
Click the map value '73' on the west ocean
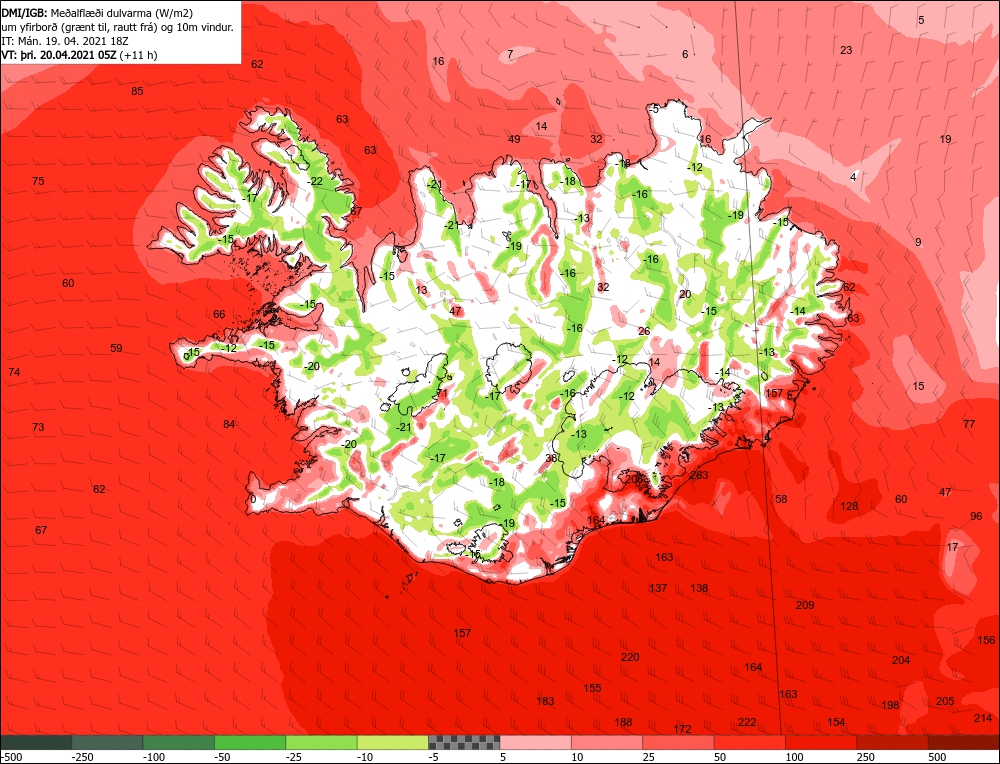coord(38,427)
